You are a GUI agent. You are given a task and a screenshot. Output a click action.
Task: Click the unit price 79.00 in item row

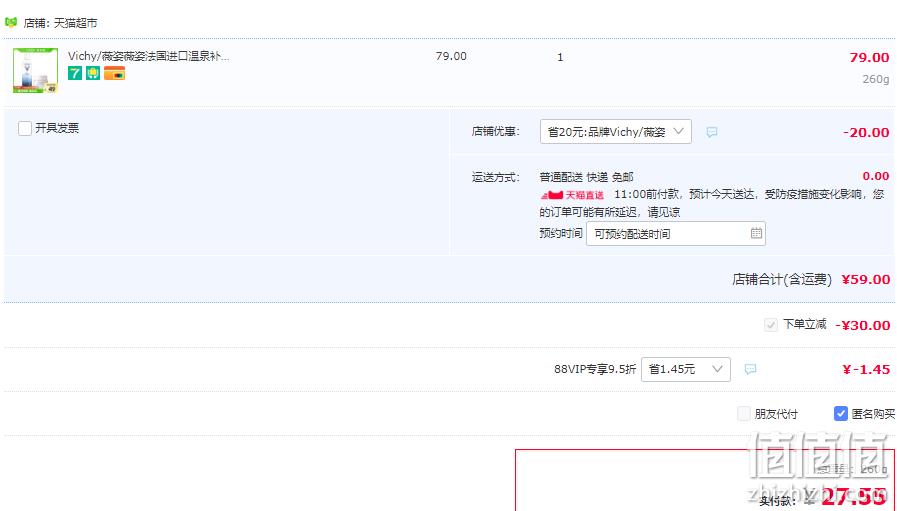(x=451, y=56)
